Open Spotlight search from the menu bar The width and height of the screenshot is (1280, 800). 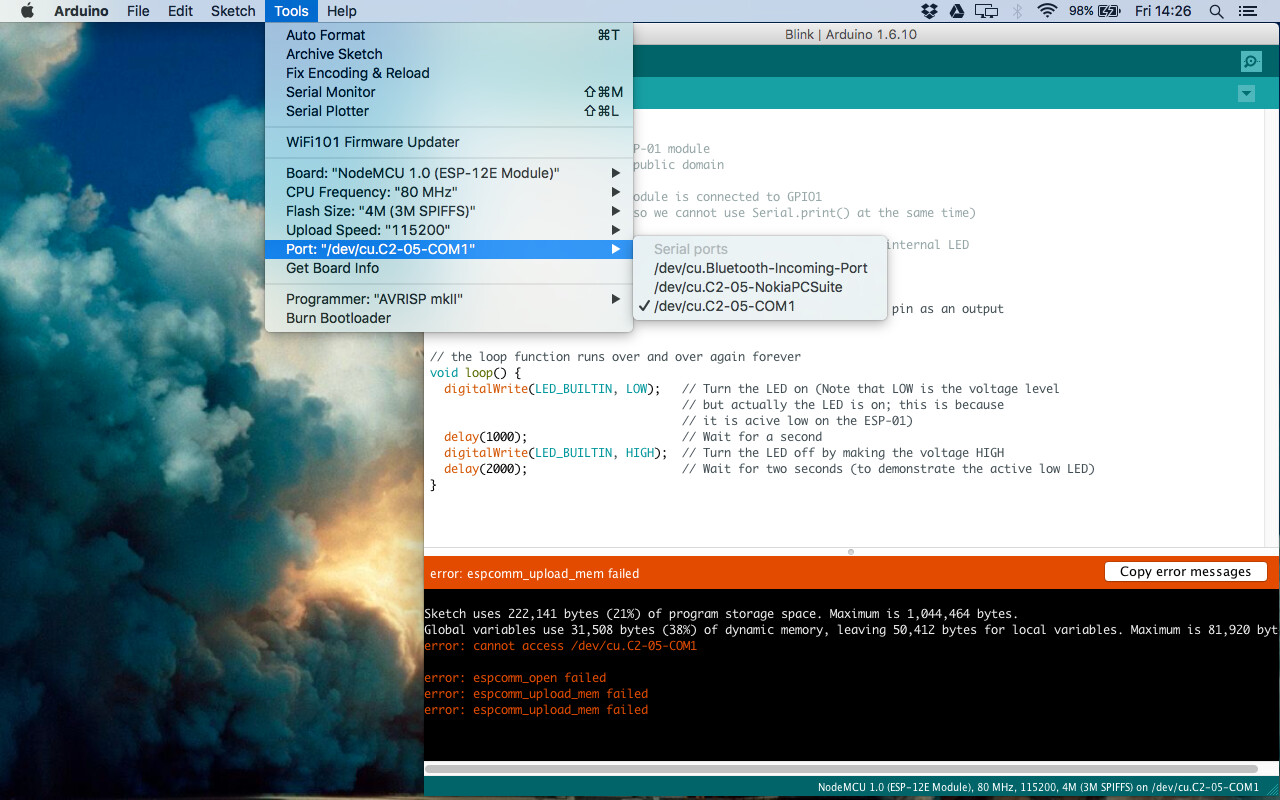(1214, 11)
